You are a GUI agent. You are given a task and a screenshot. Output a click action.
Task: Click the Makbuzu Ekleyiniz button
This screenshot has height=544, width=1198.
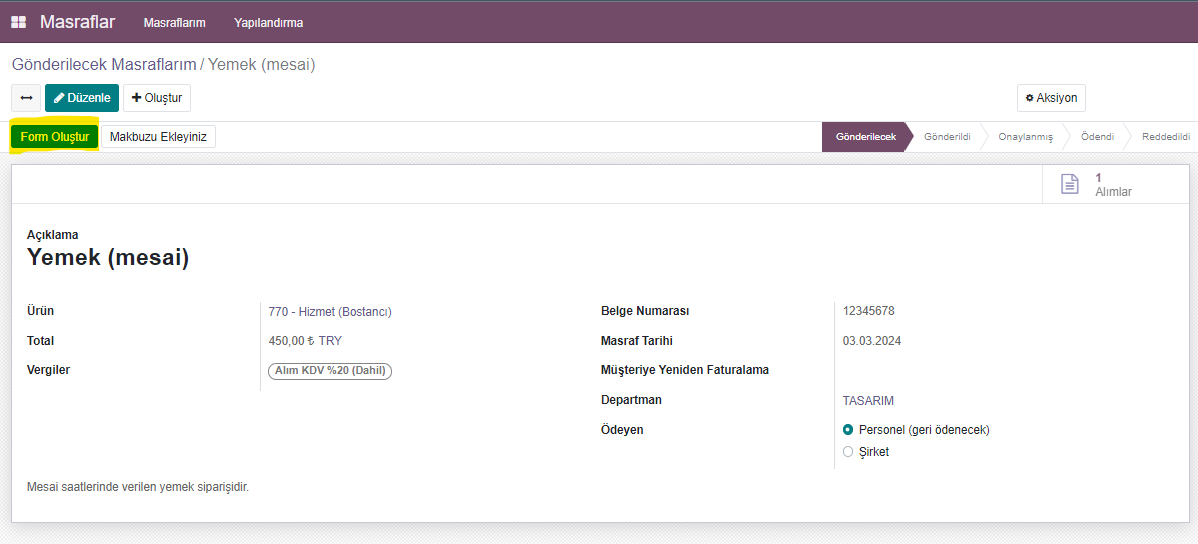coord(158,137)
